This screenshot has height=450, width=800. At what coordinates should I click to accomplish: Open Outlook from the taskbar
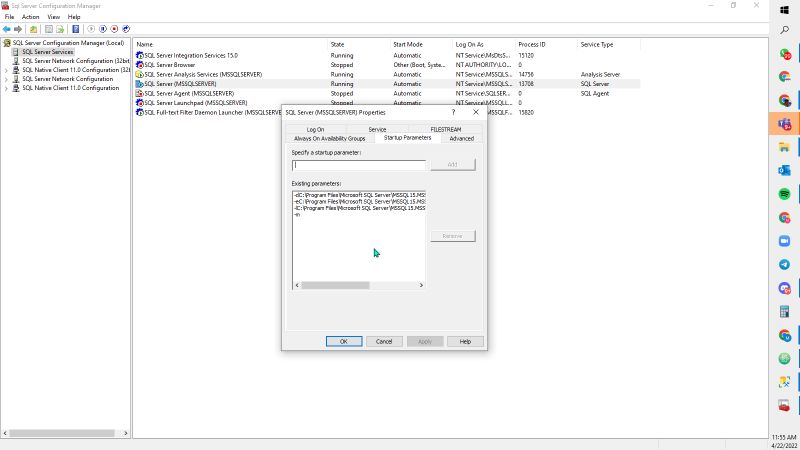click(784, 170)
